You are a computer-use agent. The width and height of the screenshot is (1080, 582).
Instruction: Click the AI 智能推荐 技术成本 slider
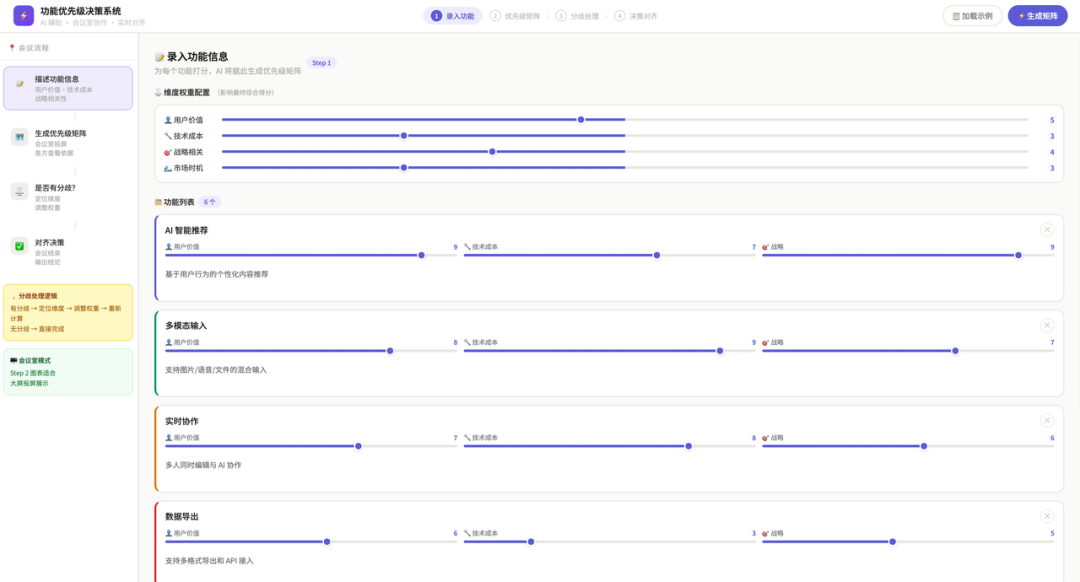657,255
